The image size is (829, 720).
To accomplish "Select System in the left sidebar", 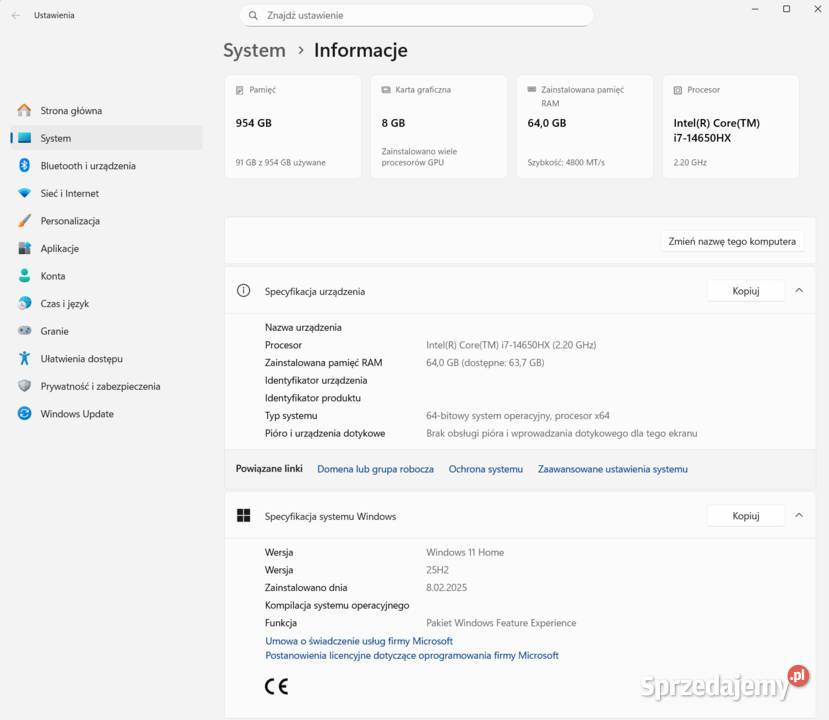I will (x=56, y=138).
